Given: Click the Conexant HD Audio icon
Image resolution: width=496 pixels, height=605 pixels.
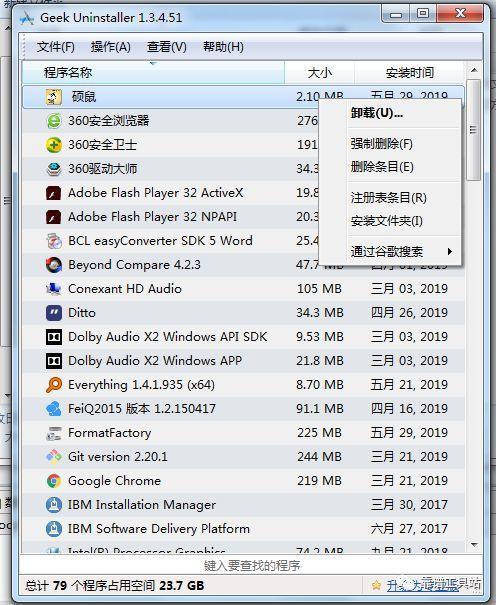Looking at the screenshot, I should click(x=54, y=289).
